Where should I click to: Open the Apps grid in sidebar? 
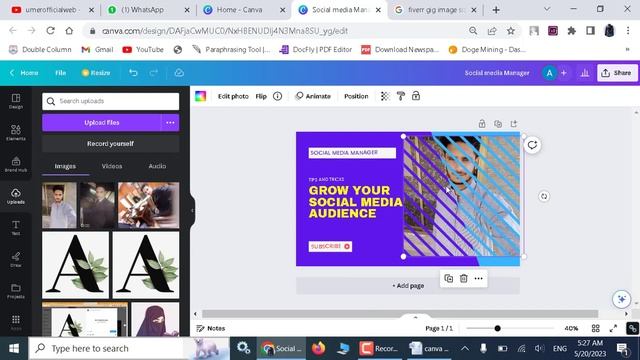[16, 322]
